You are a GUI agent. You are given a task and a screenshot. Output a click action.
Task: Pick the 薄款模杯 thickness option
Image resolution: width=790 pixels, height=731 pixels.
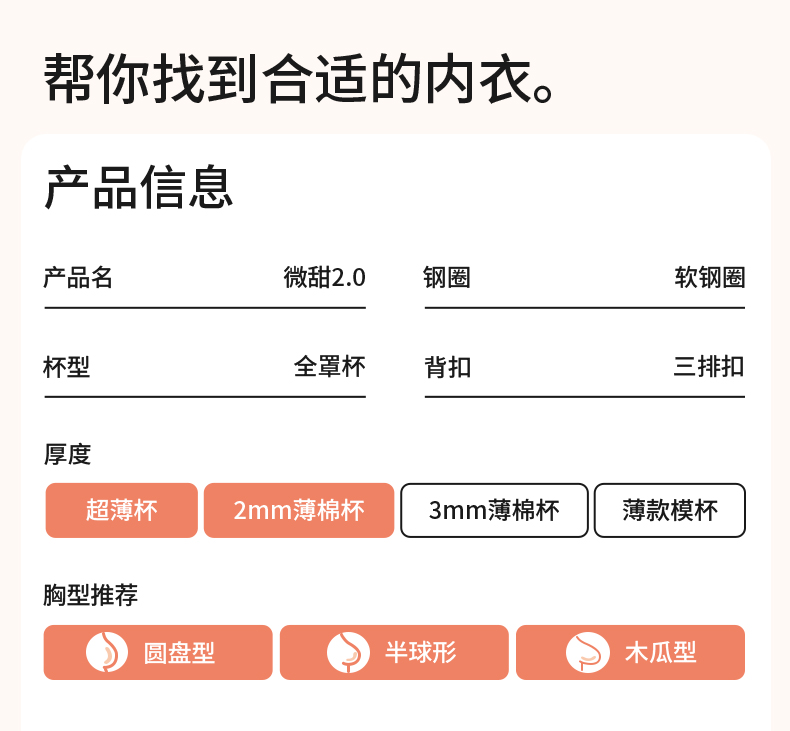coord(670,511)
